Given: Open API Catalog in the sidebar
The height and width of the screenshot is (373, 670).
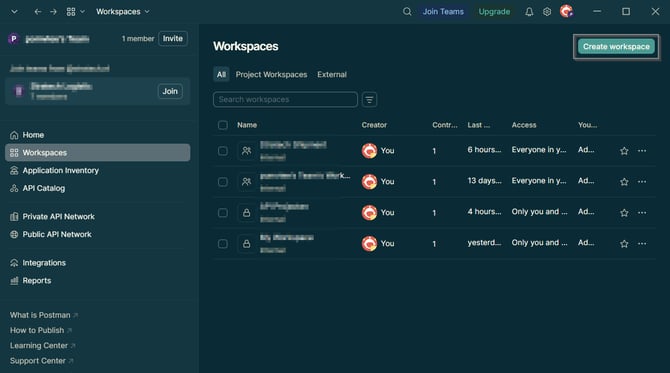Looking at the screenshot, I should [x=97, y=188].
